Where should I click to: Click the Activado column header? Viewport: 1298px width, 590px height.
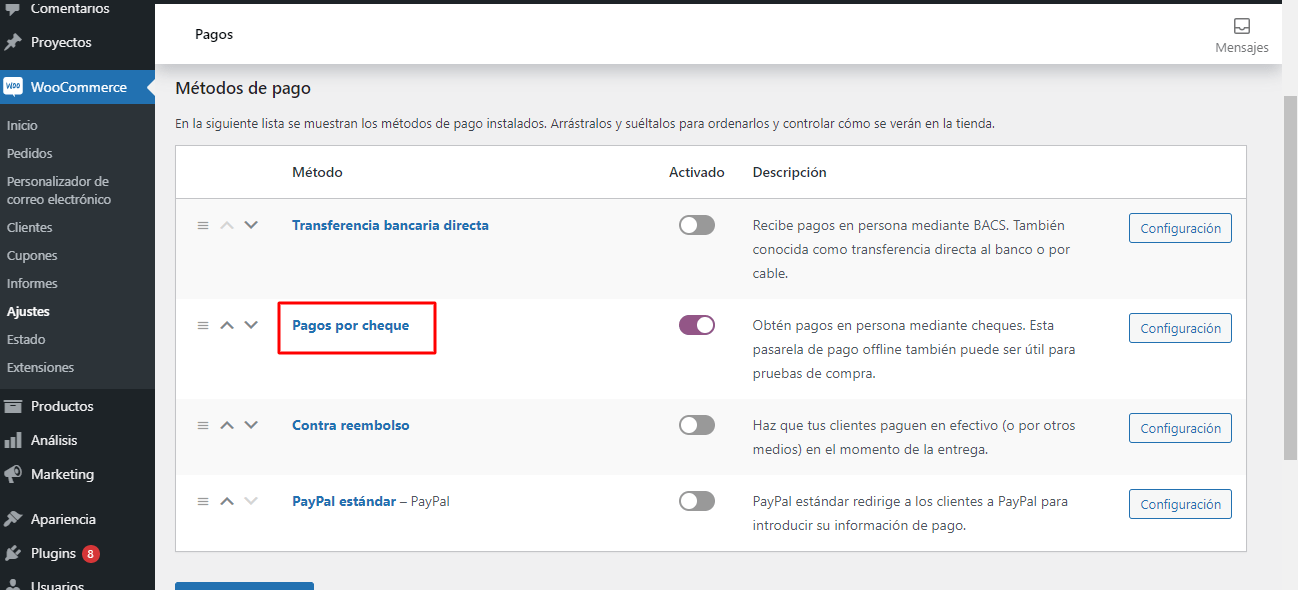(x=697, y=172)
